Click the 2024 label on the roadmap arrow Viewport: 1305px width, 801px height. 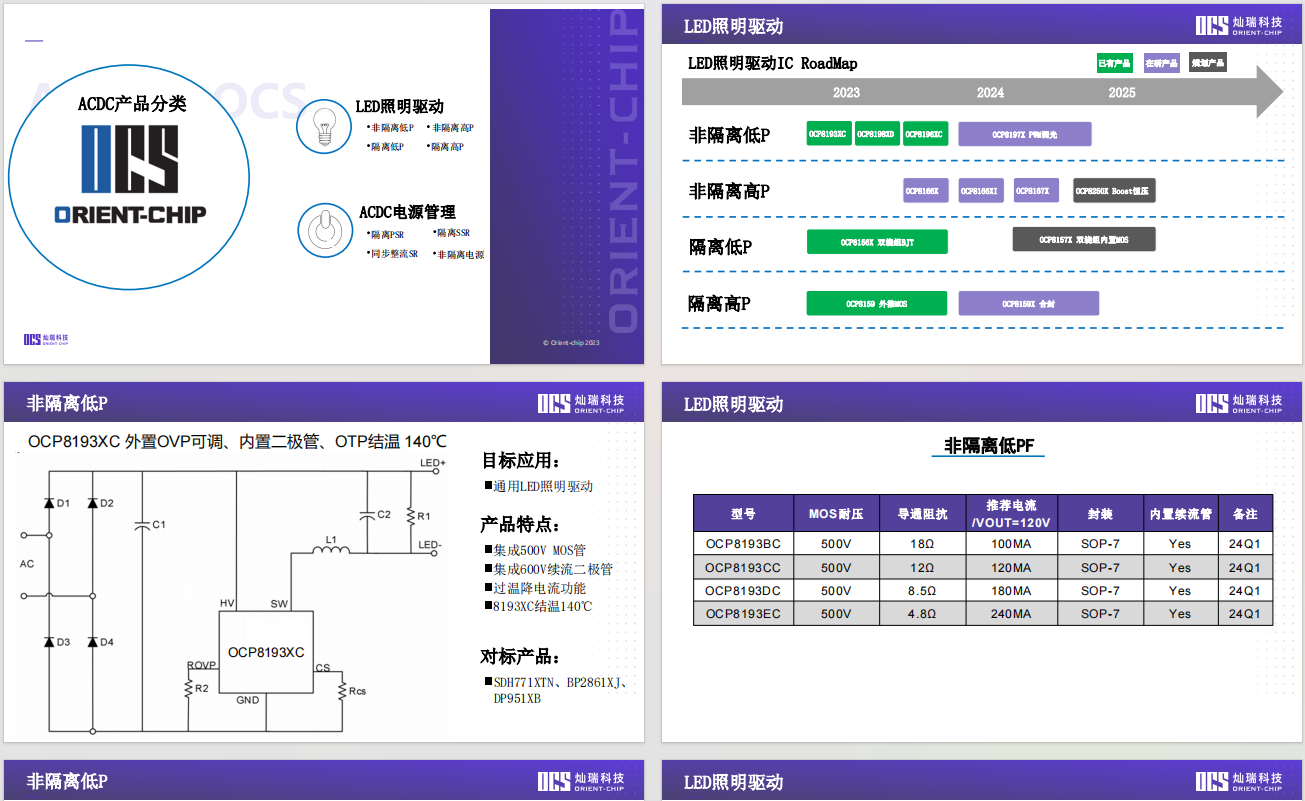(990, 92)
